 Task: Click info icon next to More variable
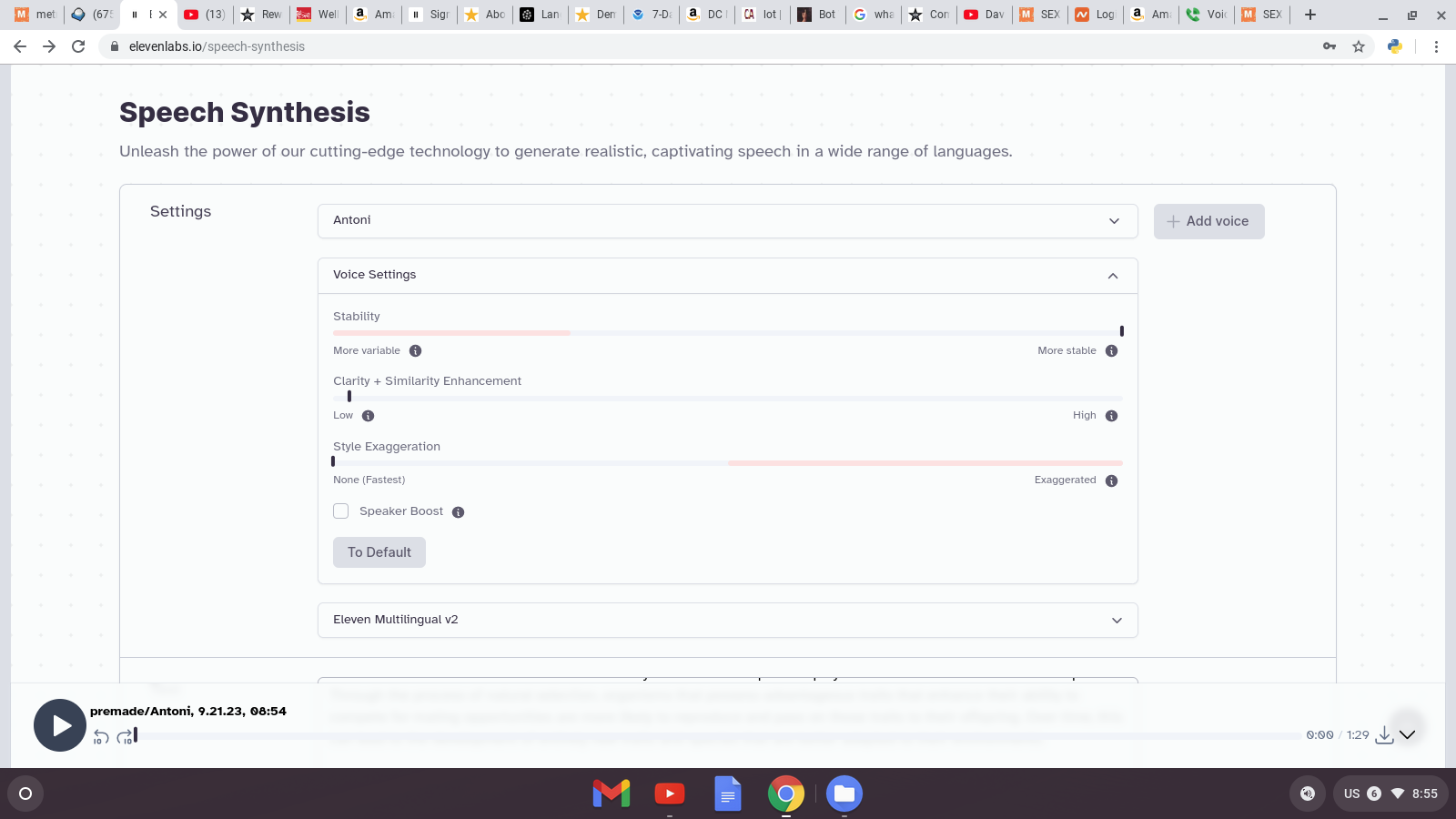415,351
